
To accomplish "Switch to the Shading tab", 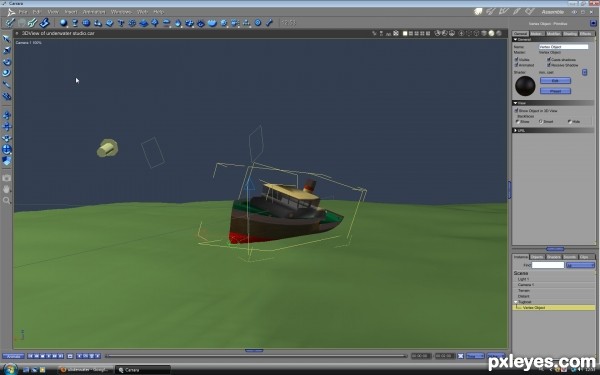I will [570, 34].
